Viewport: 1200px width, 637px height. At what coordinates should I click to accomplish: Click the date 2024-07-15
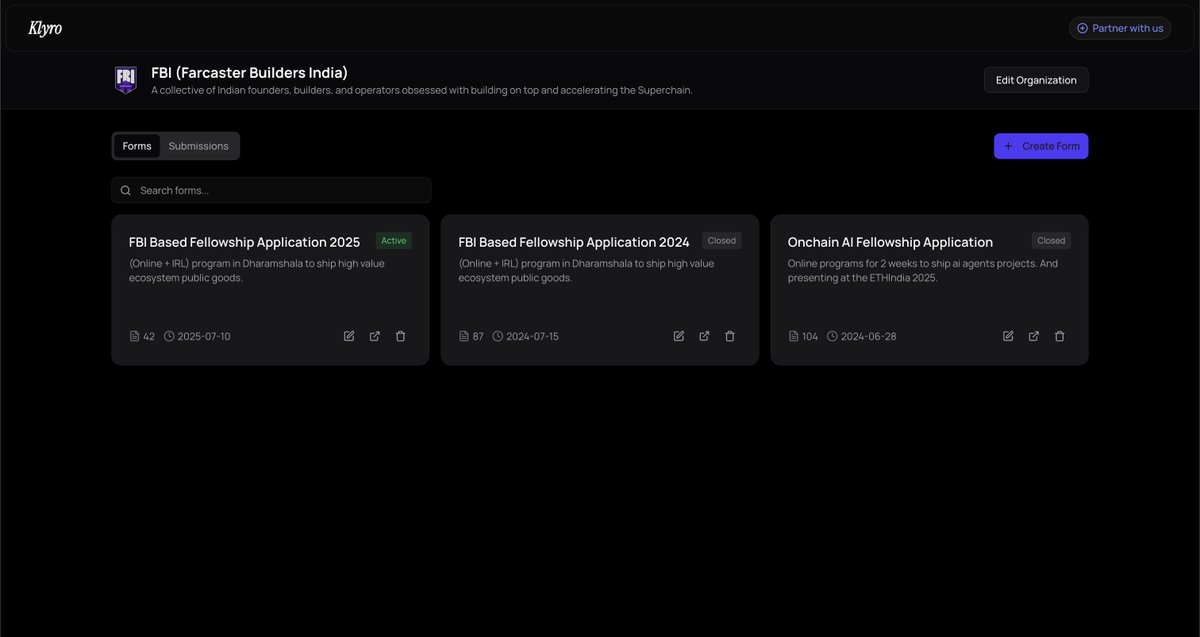tap(533, 336)
